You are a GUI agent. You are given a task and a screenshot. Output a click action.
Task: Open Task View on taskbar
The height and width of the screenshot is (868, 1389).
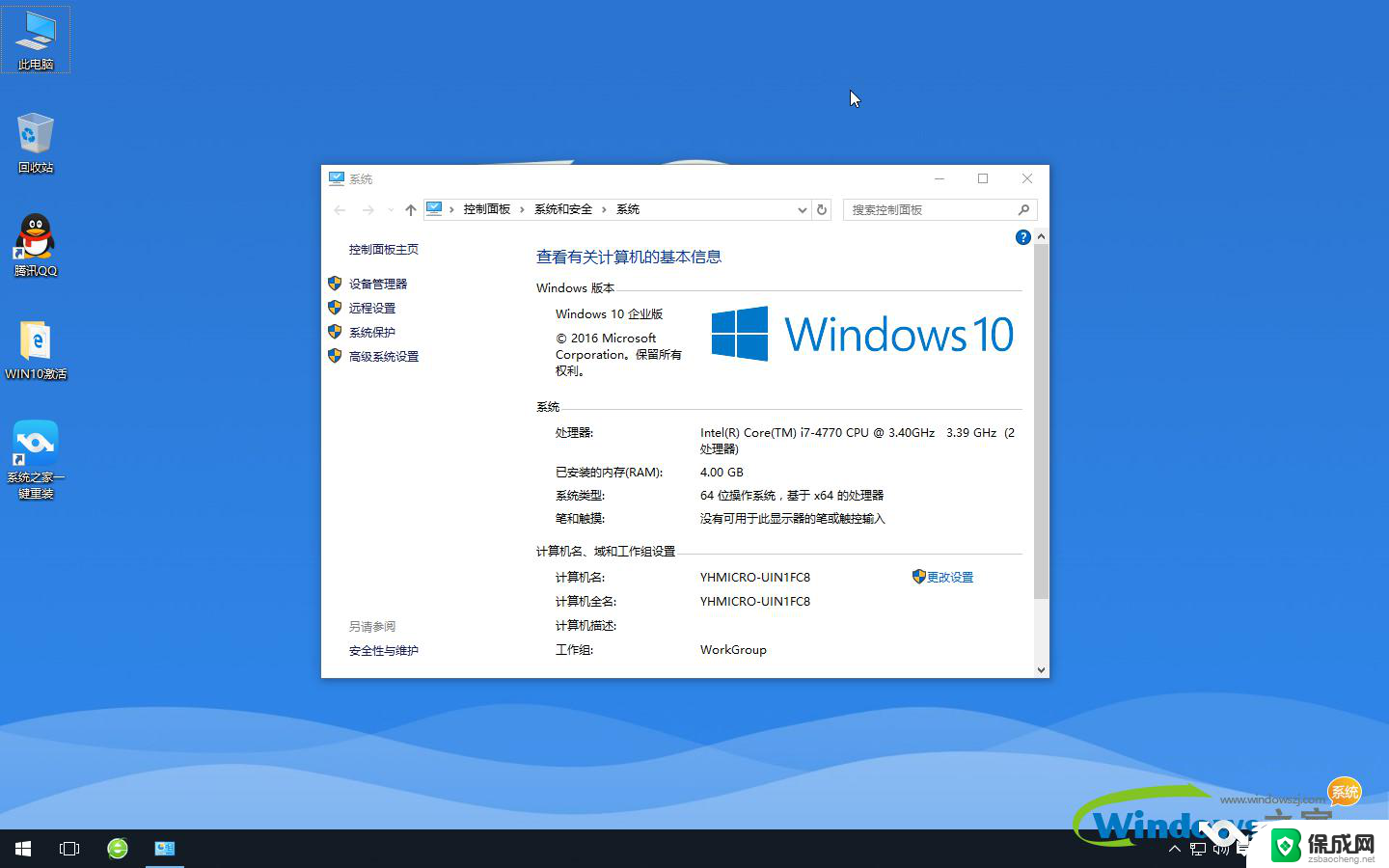point(69,849)
